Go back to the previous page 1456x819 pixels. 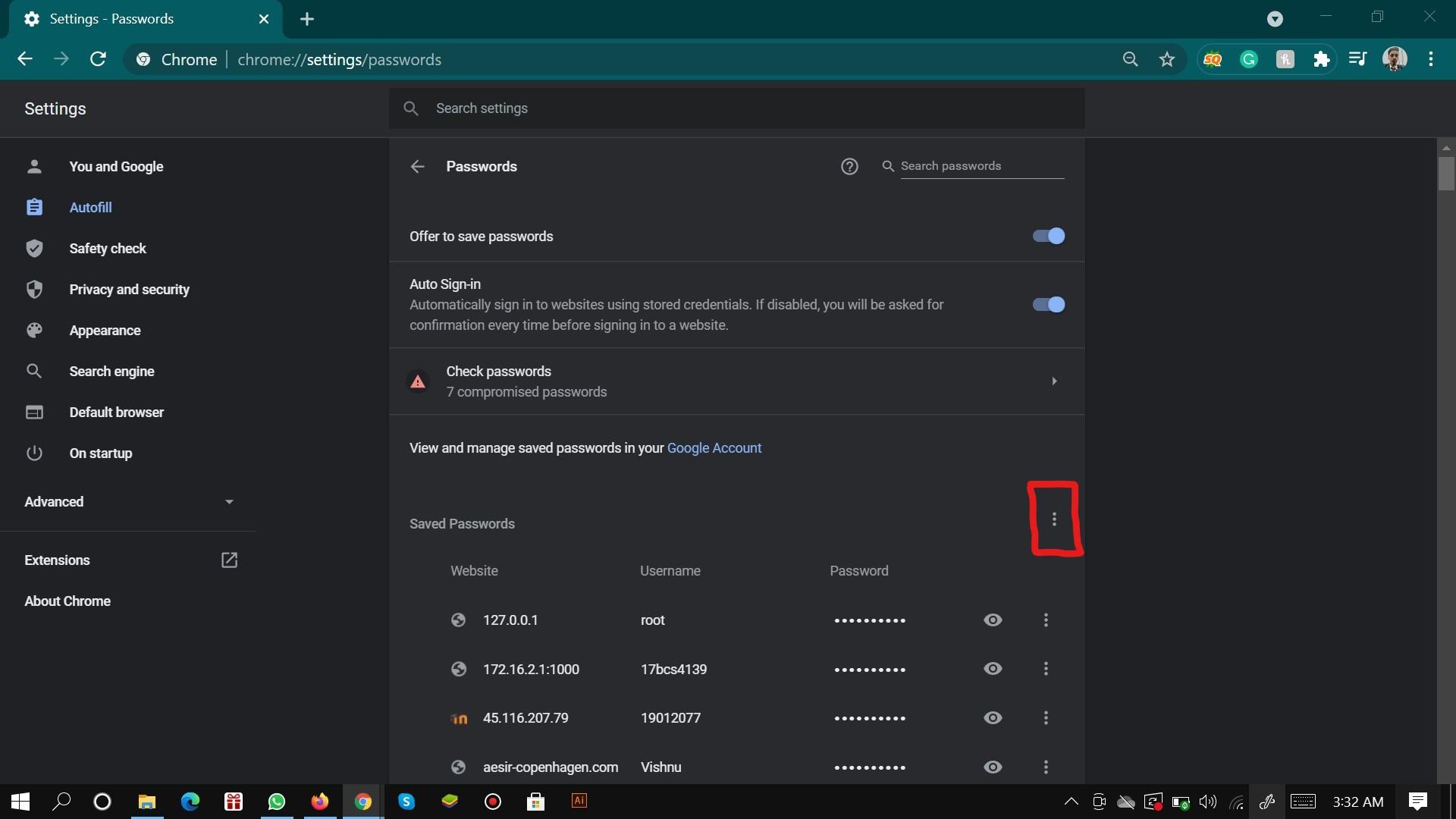click(25, 59)
